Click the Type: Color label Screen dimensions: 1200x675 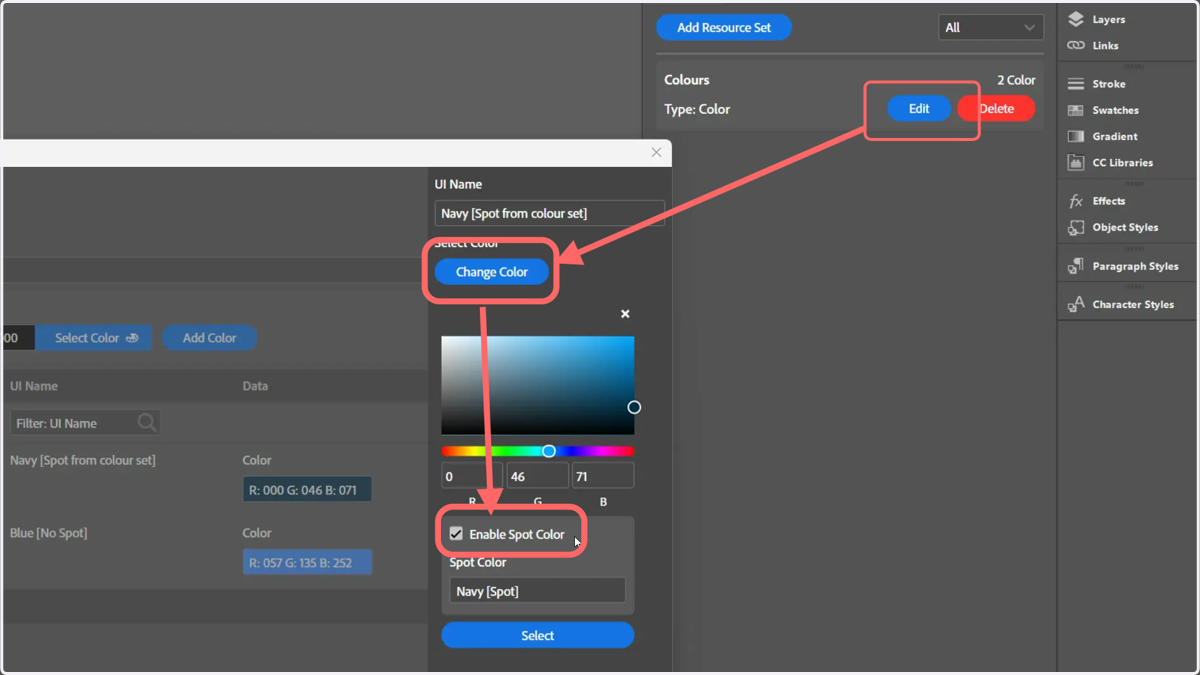point(697,109)
